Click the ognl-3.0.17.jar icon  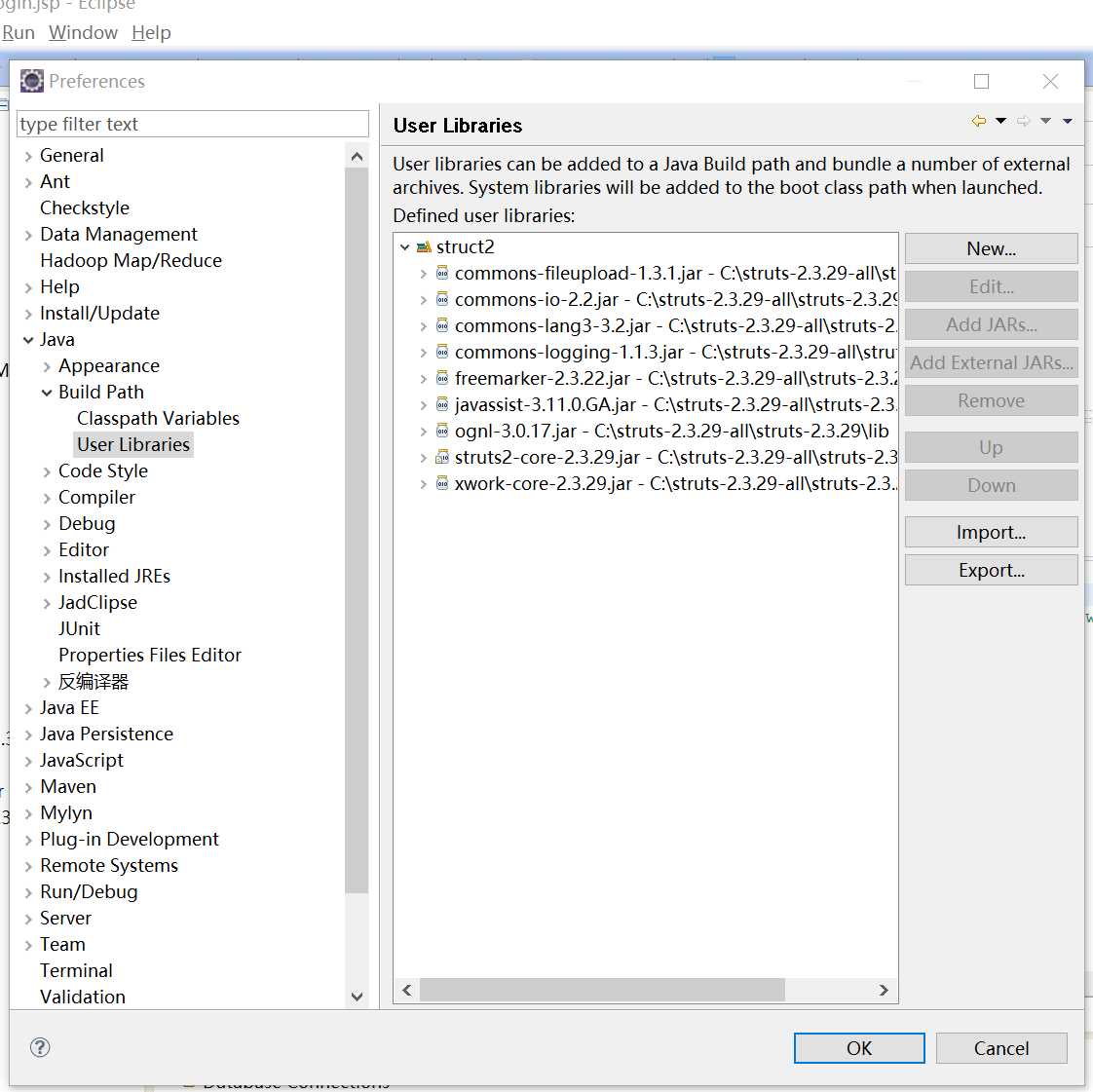(442, 431)
